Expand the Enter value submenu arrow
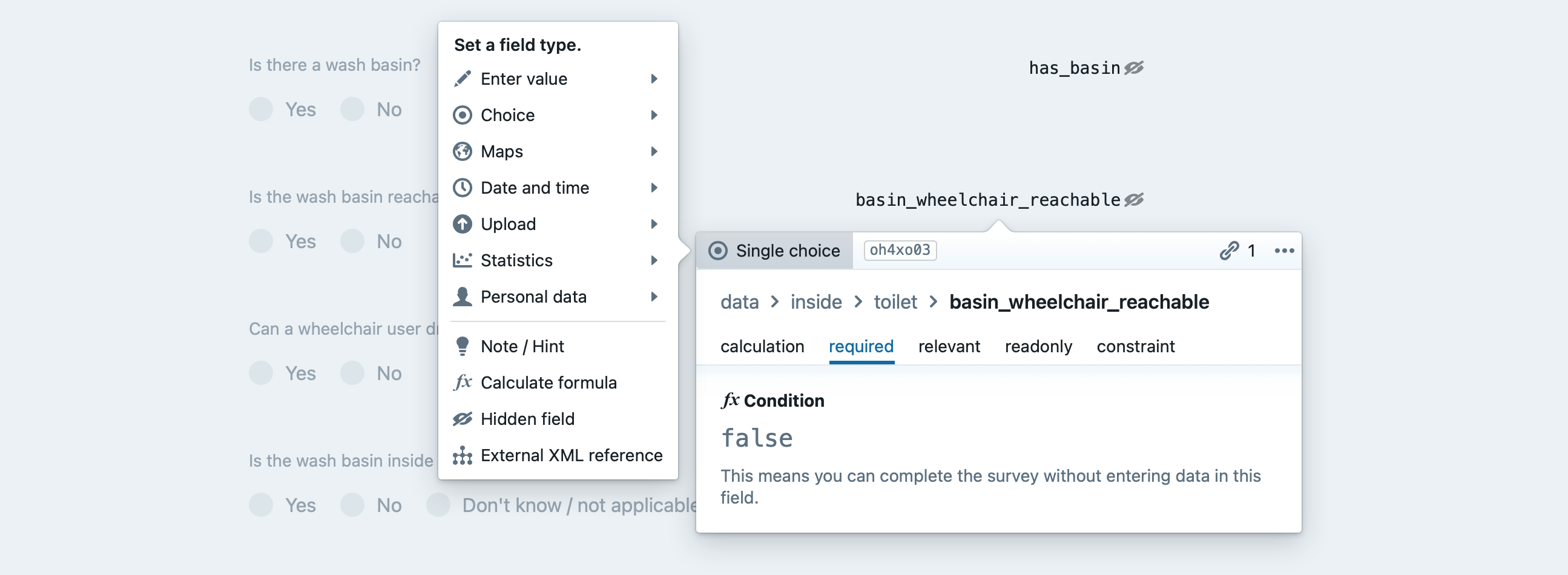The image size is (1568, 575). 654,79
